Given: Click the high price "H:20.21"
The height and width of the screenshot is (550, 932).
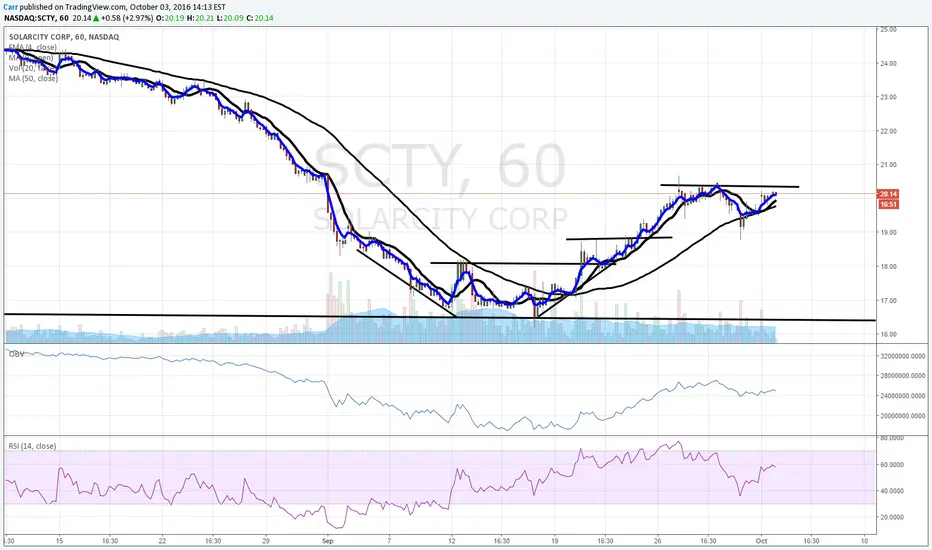Looking at the screenshot, I should [x=199, y=18].
